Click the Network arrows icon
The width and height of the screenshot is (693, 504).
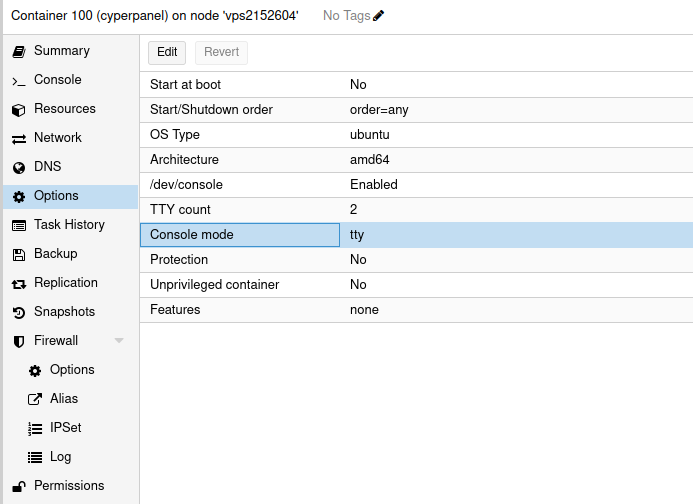pos(18,138)
